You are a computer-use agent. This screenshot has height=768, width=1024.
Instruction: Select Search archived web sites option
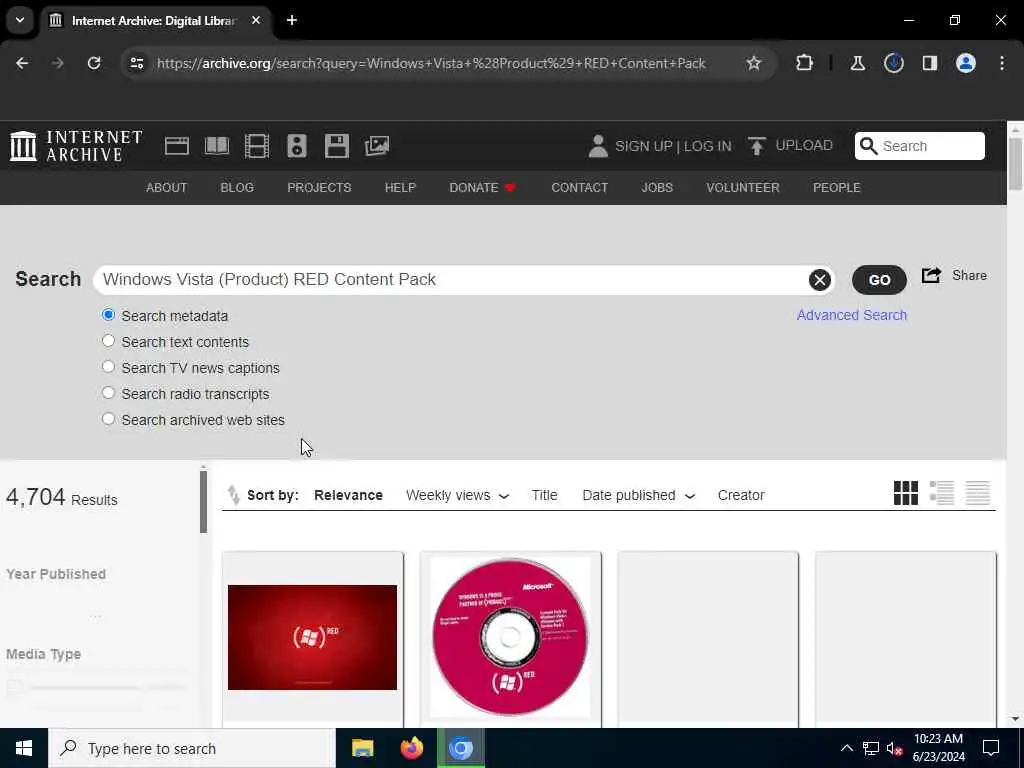[x=108, y=419]
